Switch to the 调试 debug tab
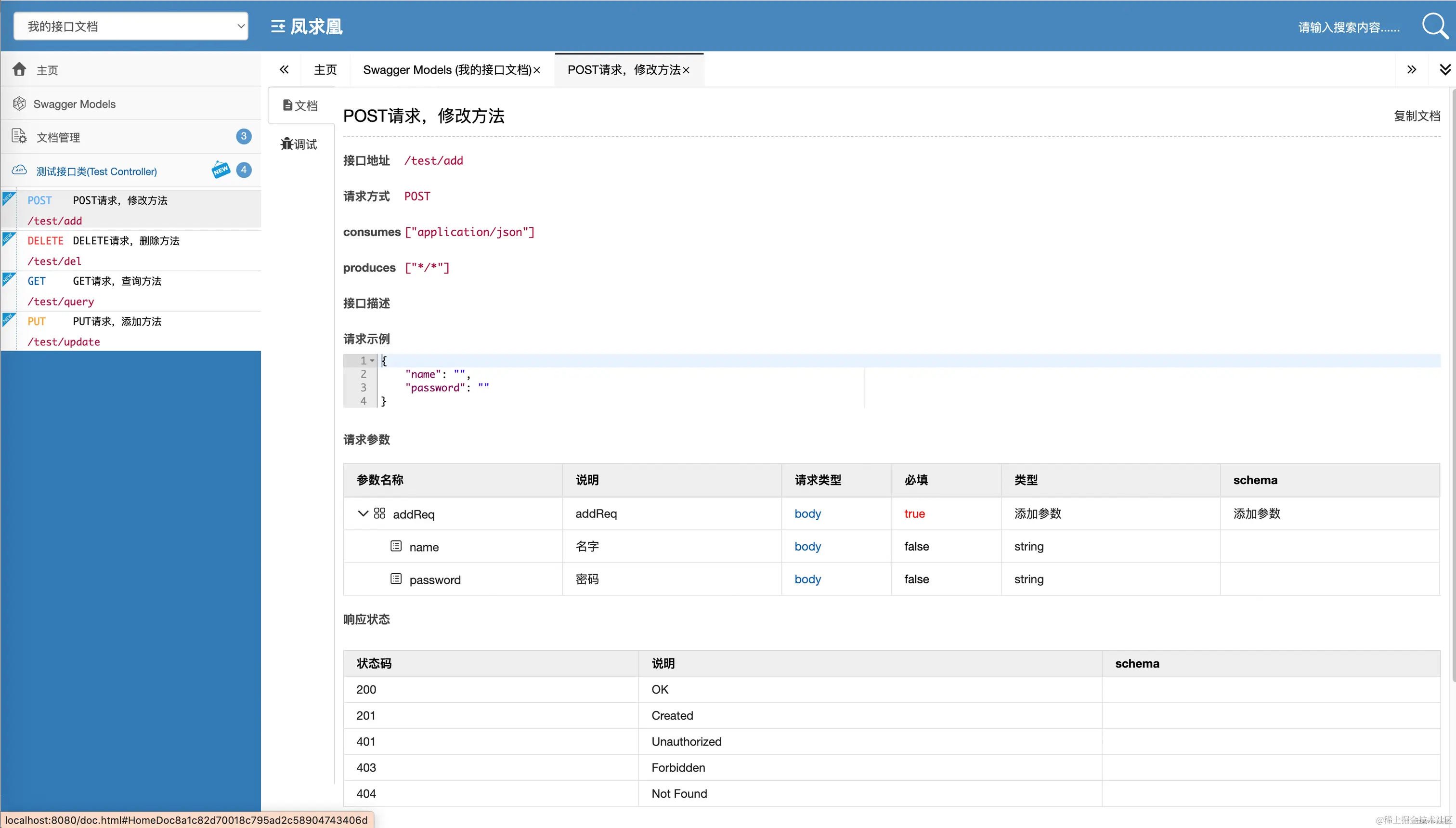Screen dimensions: 1456x828 coord(299,145)
